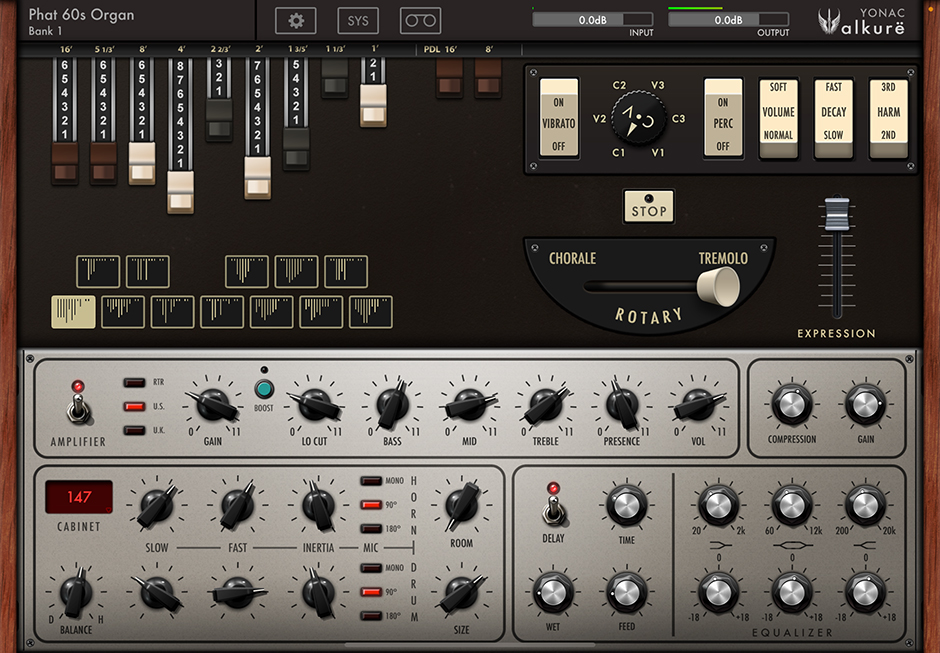Select the horn MONO mic option
This screenshot has width=940, height=653.
tap(372, 481)
